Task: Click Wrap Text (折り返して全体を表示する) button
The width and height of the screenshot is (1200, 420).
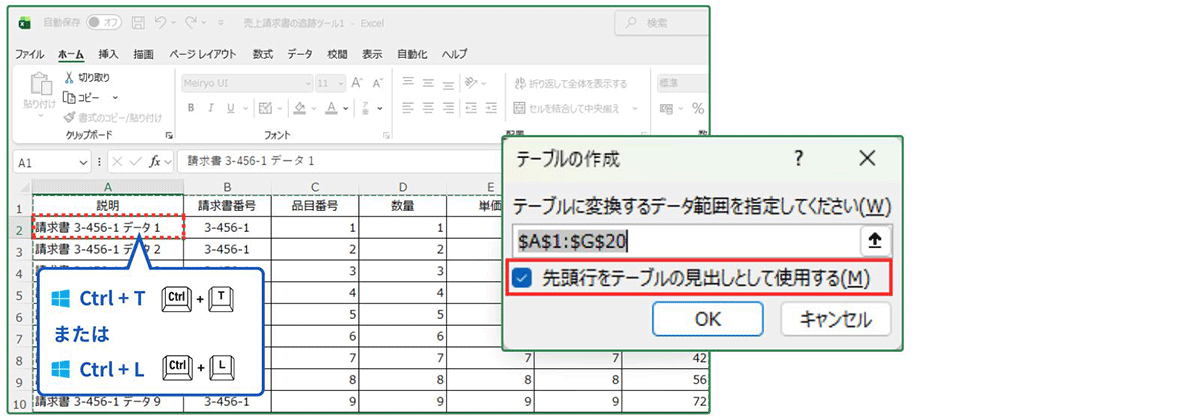Action: (570, 84)
